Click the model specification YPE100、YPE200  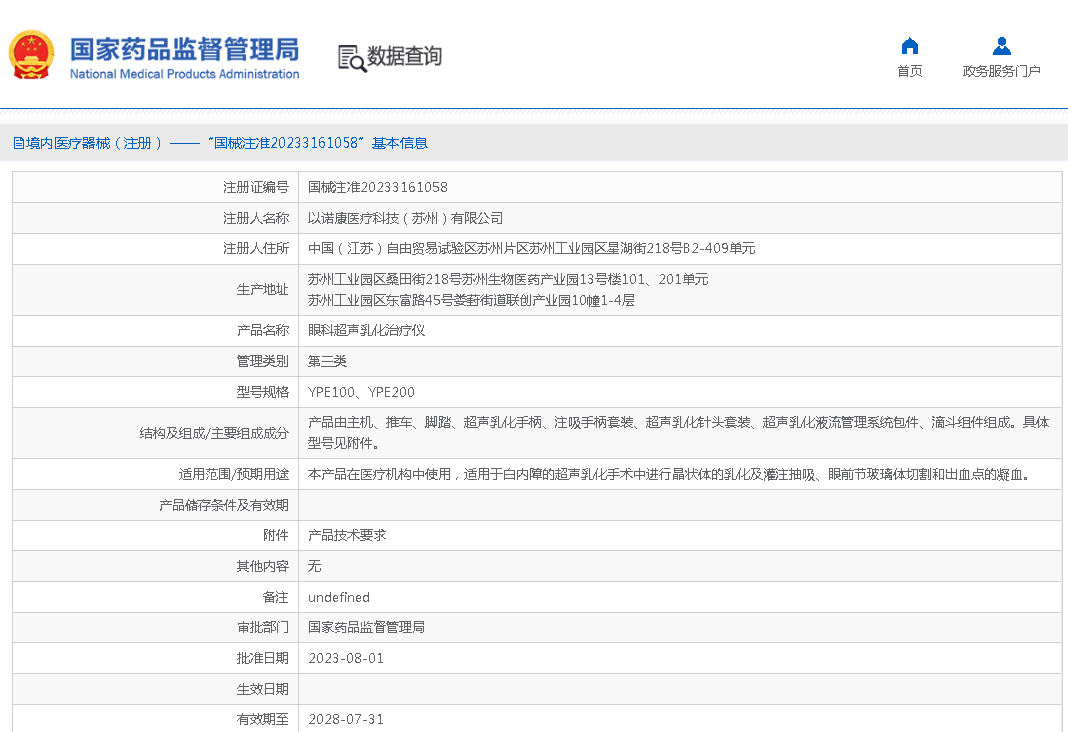coord(361,392)
